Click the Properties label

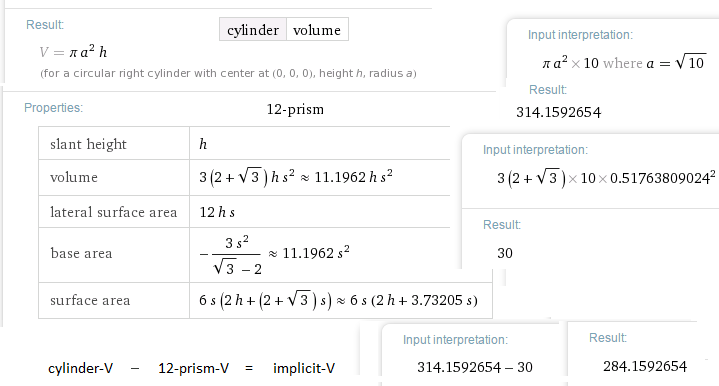(54, 108)
